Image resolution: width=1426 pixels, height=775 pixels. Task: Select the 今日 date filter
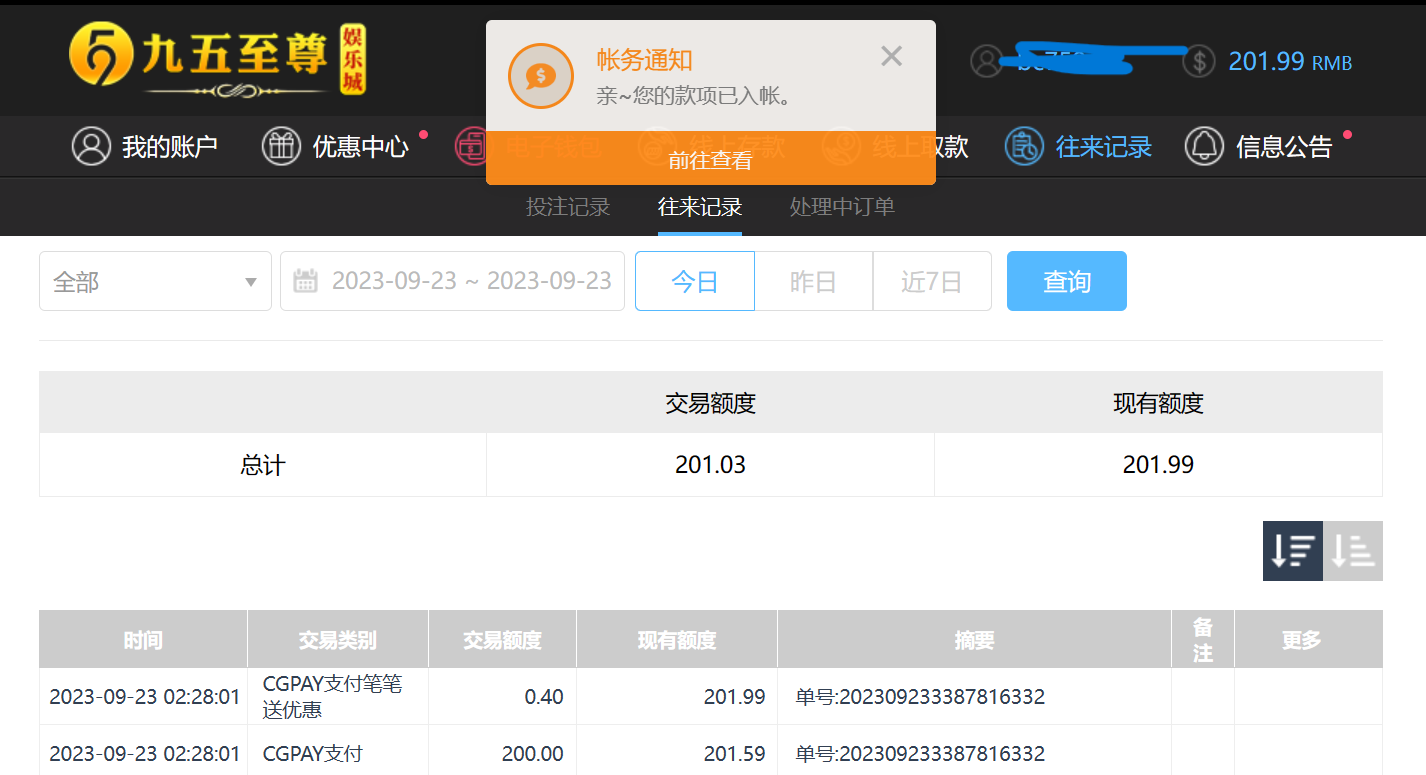(695, 281)
